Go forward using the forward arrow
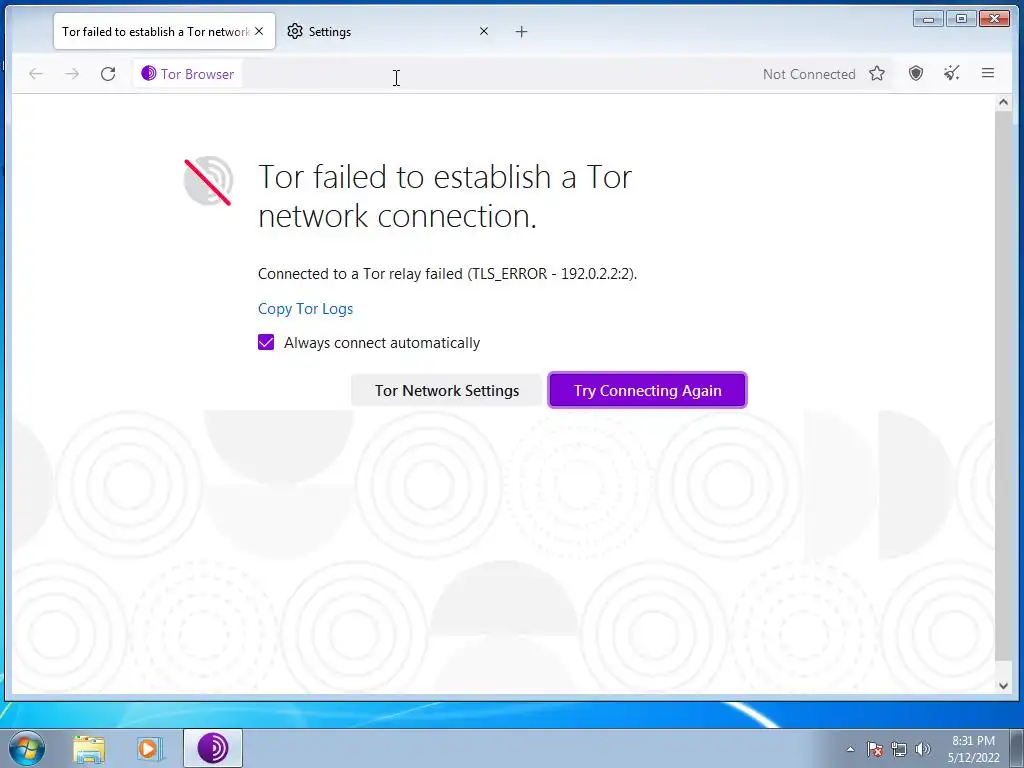This screenshot has width=1024, height=768. pyautogui.click(x=72, y=74)
